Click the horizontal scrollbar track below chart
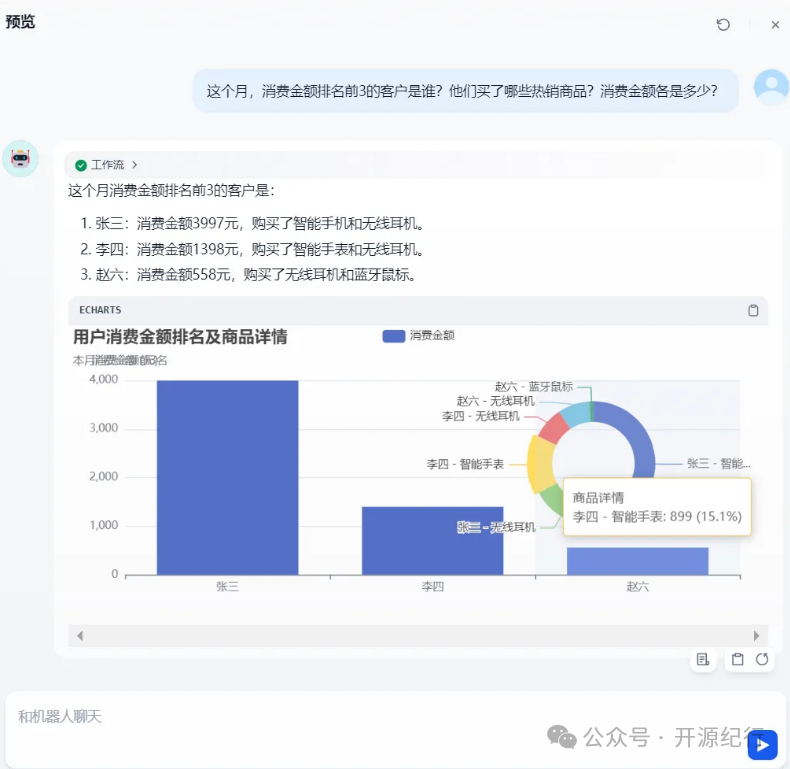The width and height of the screenshot is (790, 769). (x=418, y=636)
